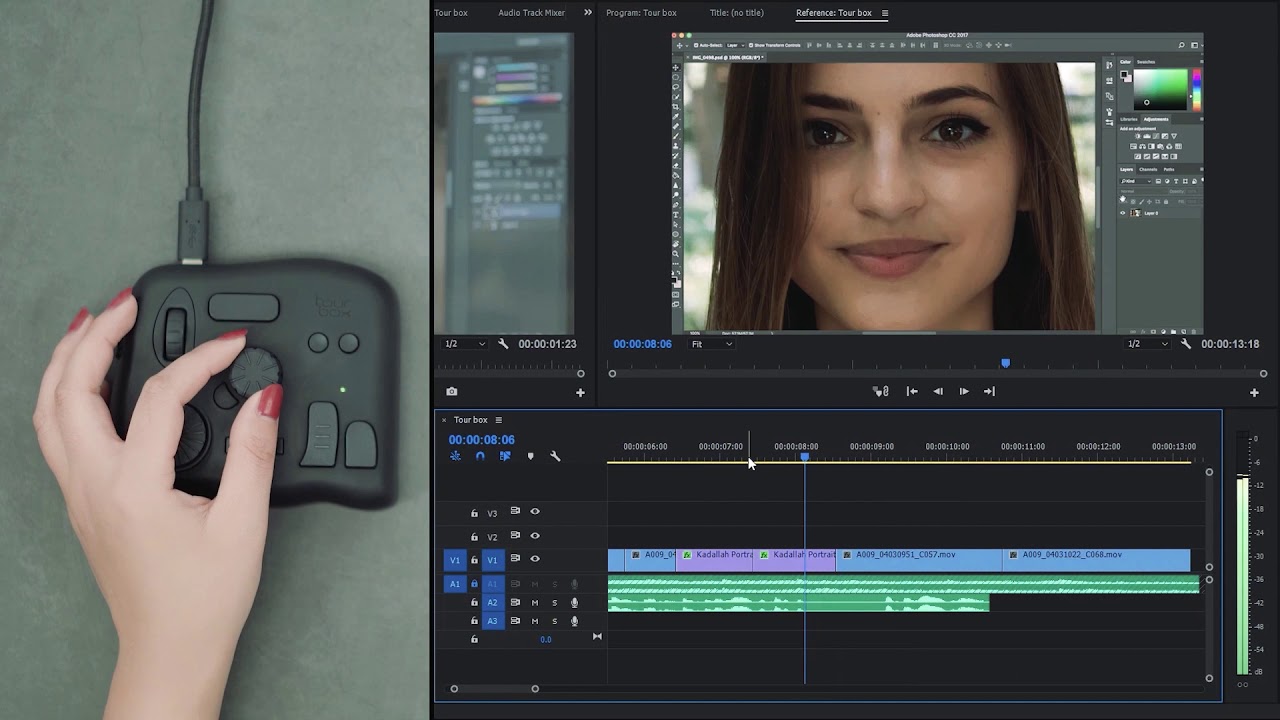Go to Out point button

pyautogui.click(x=989, y=392)
